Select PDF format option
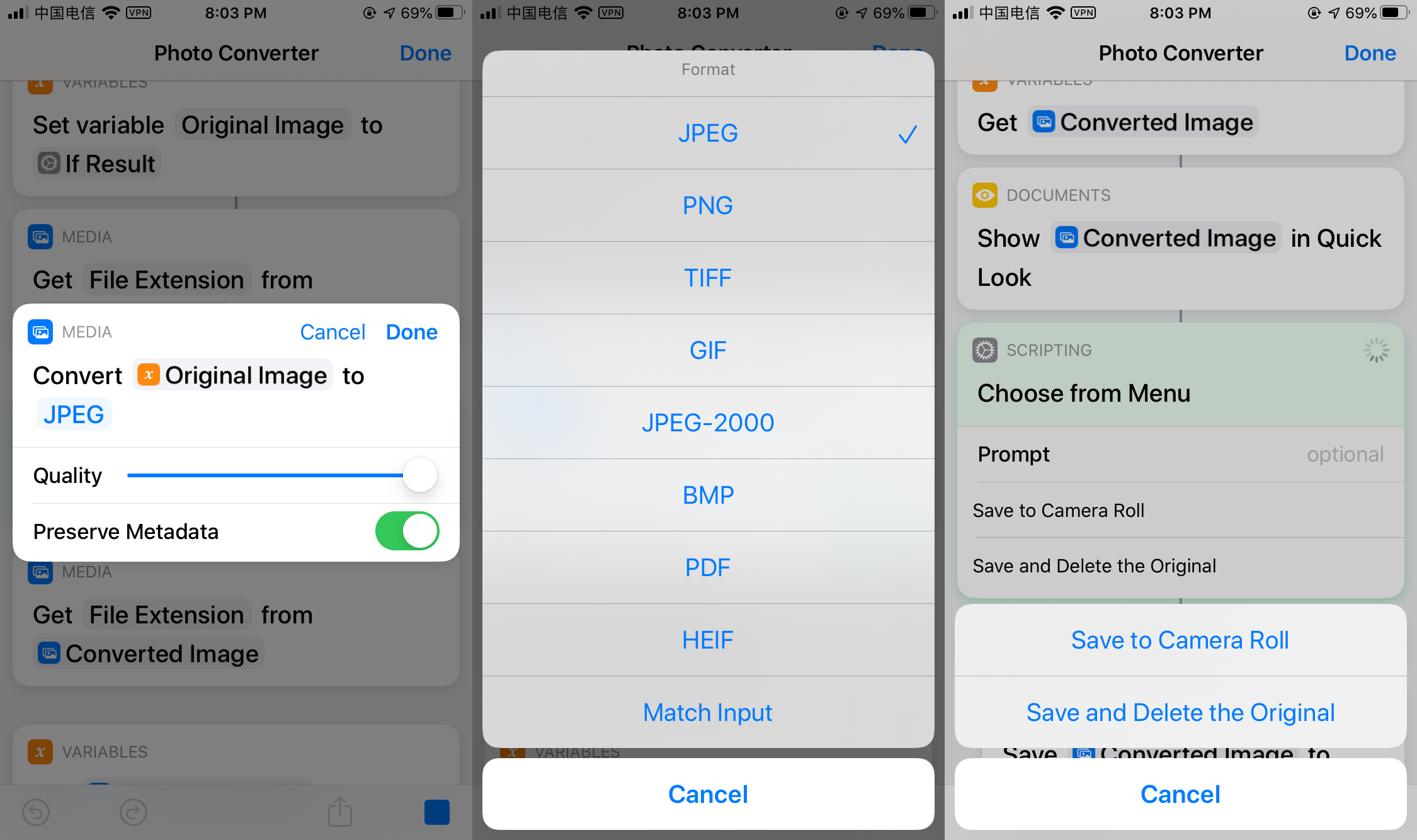This screenshot has height=840, width=1417. coord(707,567)
